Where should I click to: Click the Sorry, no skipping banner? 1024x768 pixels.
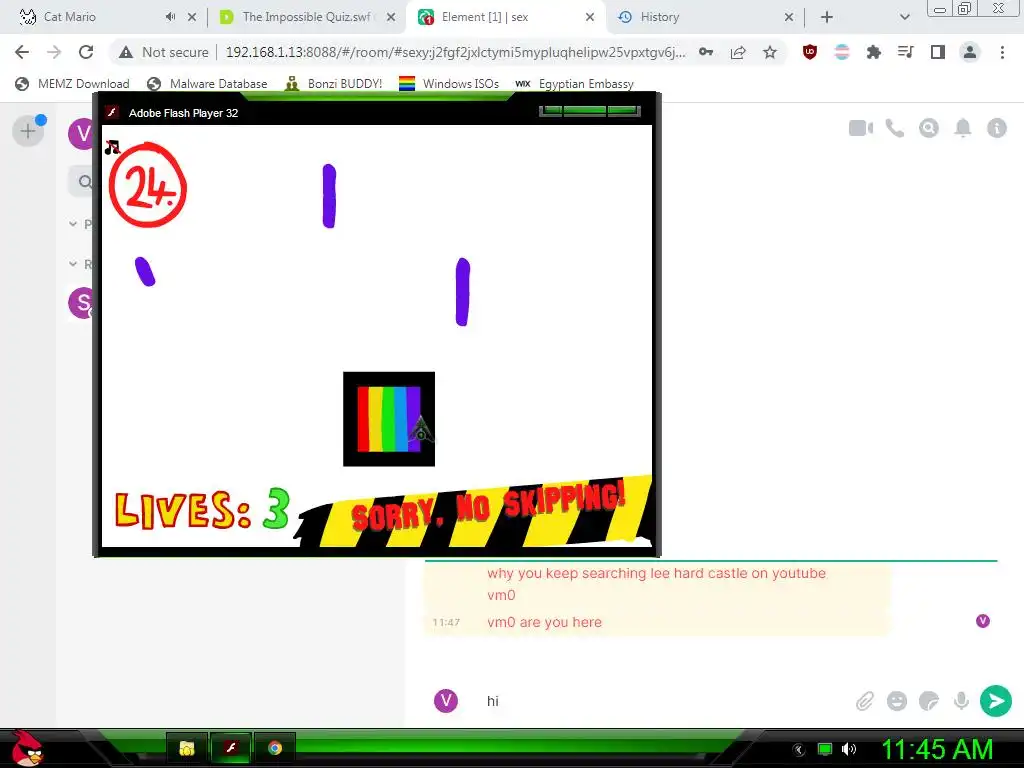point(475,513)
